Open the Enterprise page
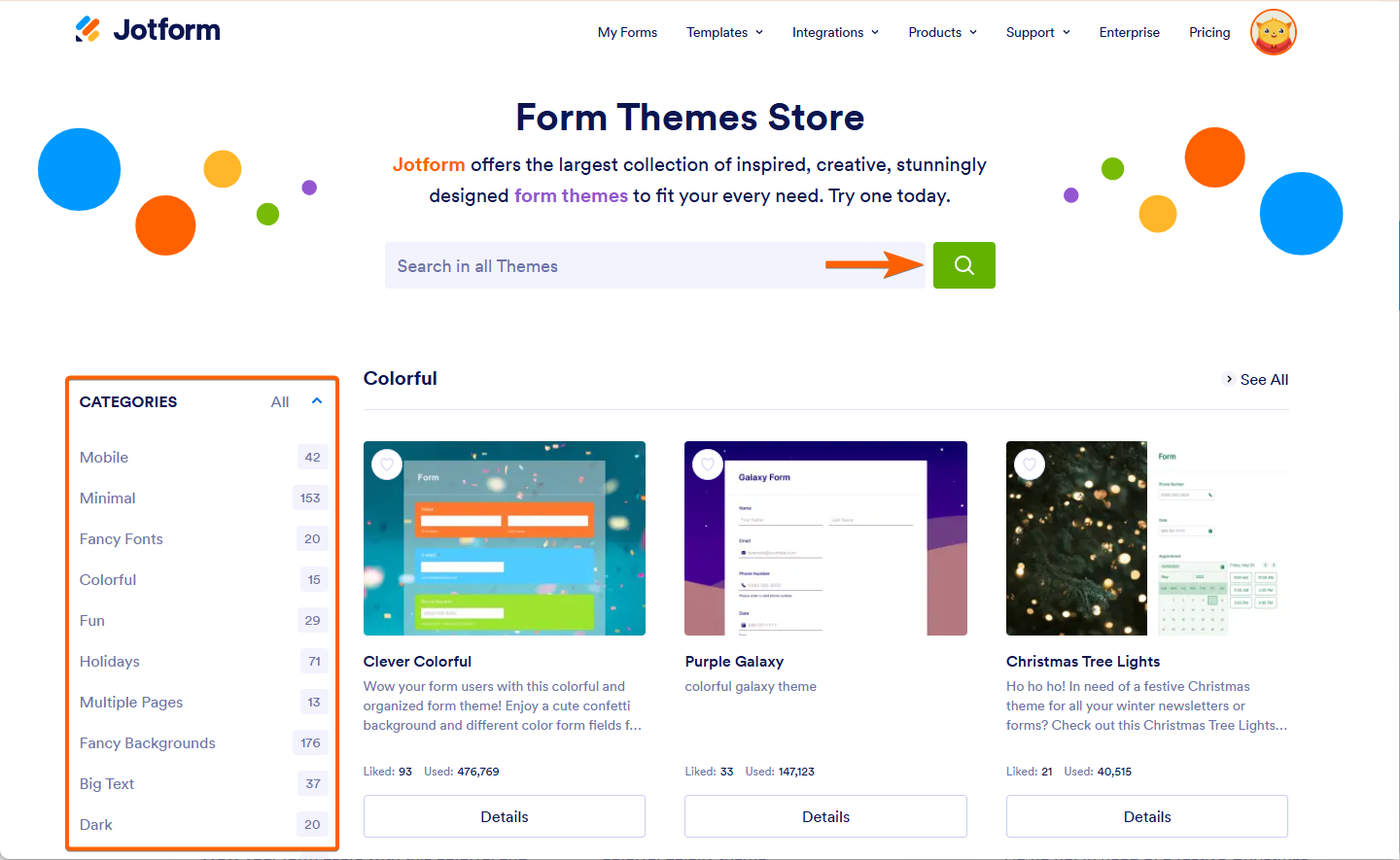 coord(1130,32)
